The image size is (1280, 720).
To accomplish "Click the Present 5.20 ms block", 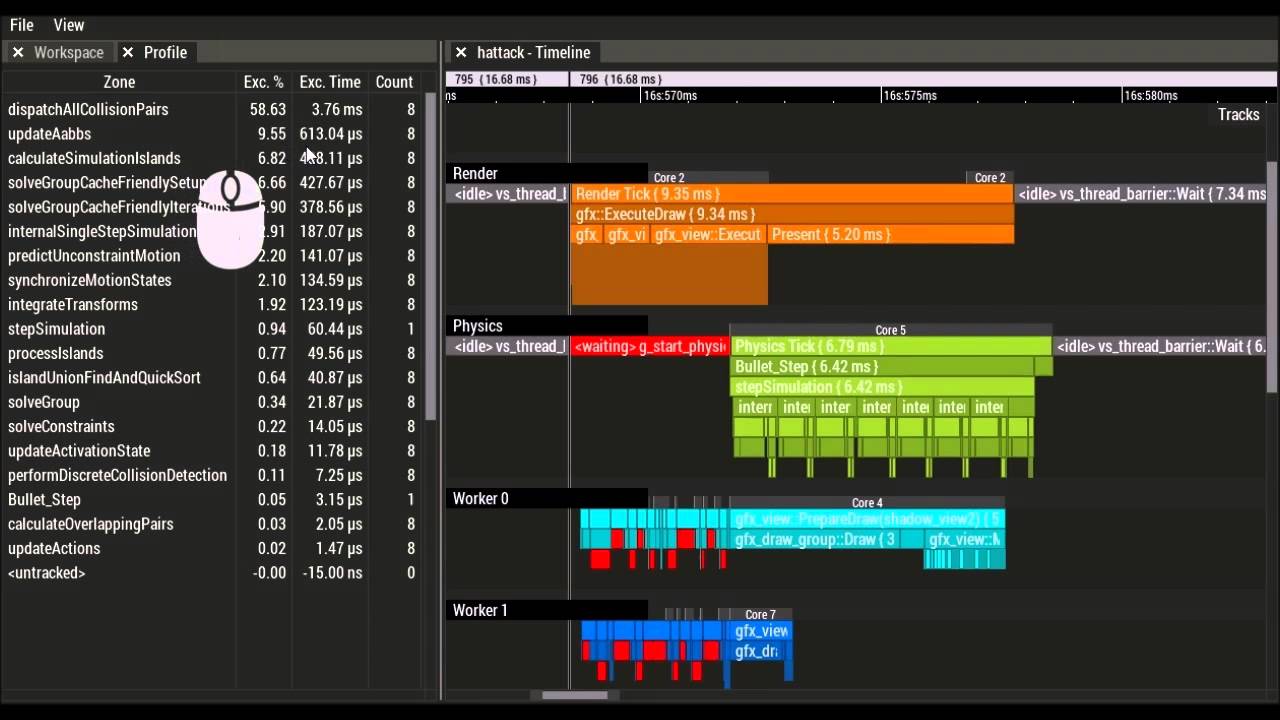I will [x=890, y=235].
